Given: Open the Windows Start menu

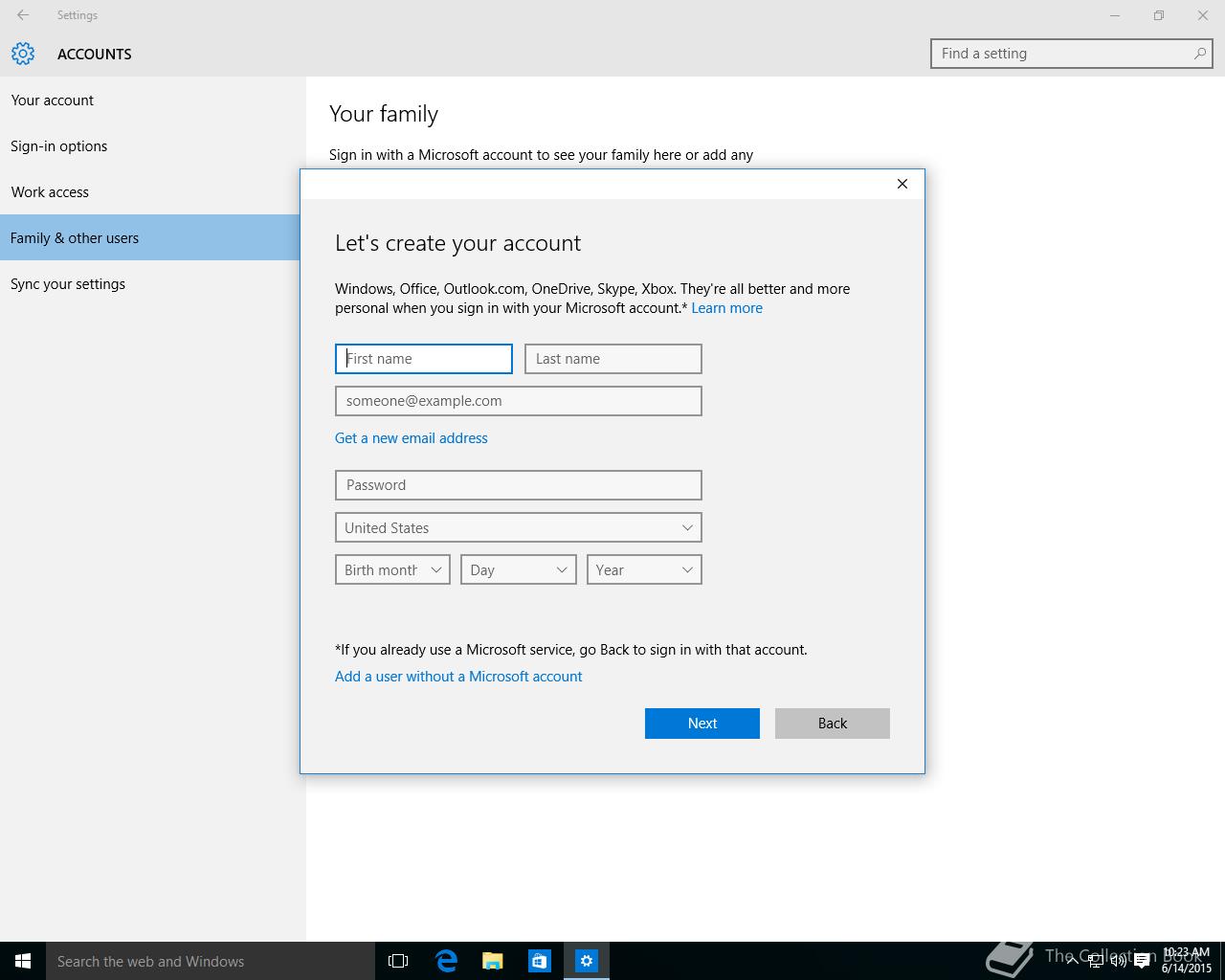Looking at the screenshot, I should (x=23, y=961).
